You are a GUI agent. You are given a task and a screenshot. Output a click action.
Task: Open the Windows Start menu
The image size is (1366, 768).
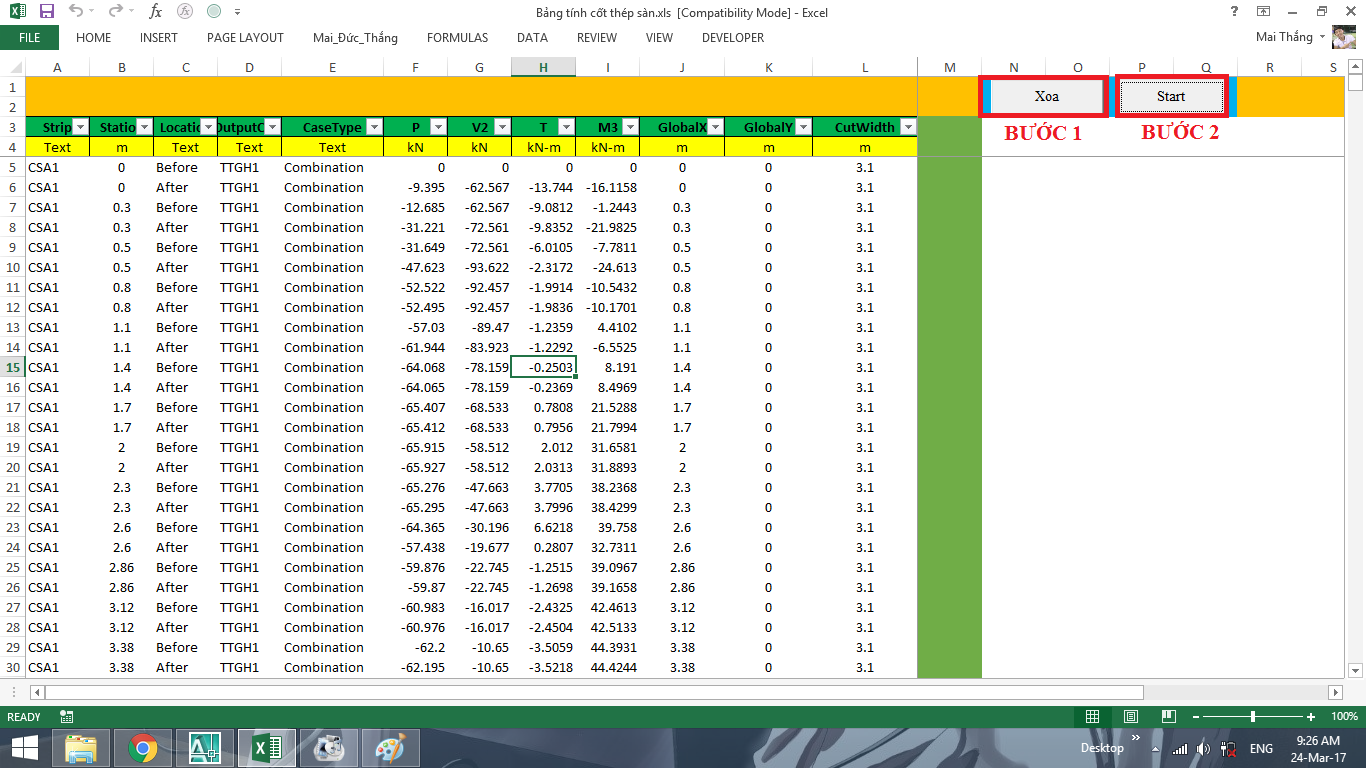coord(24,747)
